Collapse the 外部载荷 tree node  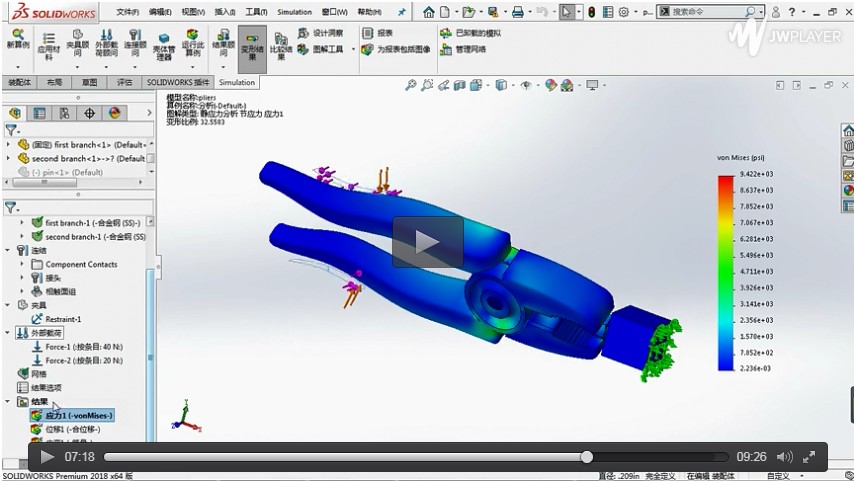point(9,333)
